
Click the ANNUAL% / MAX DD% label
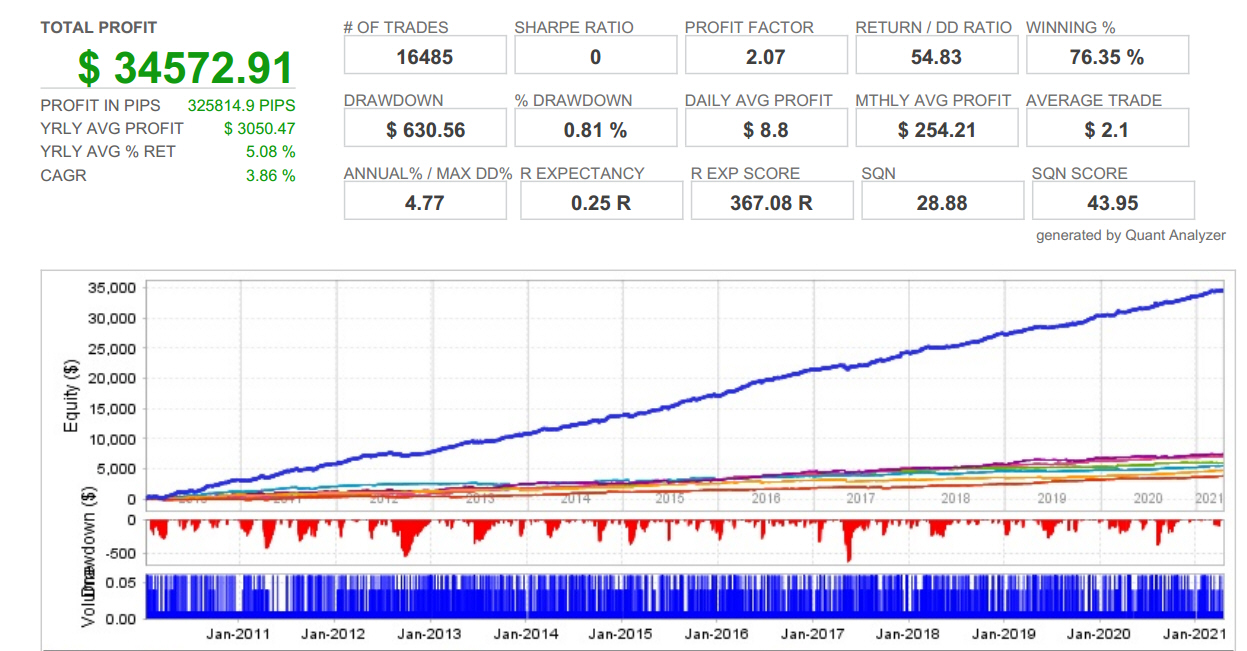(428, 174)
